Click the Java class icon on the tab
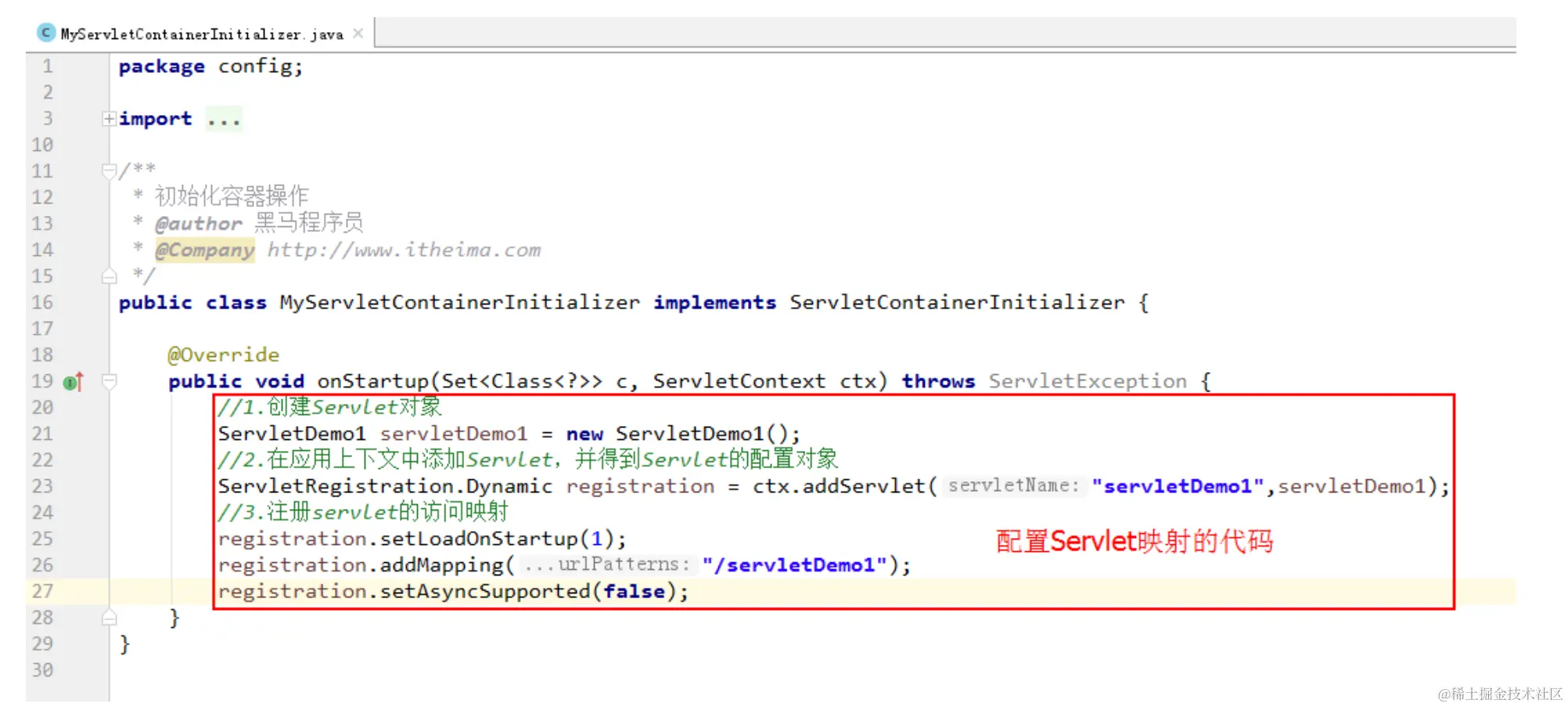This screenshot has width=1568, height=707. 46,33
